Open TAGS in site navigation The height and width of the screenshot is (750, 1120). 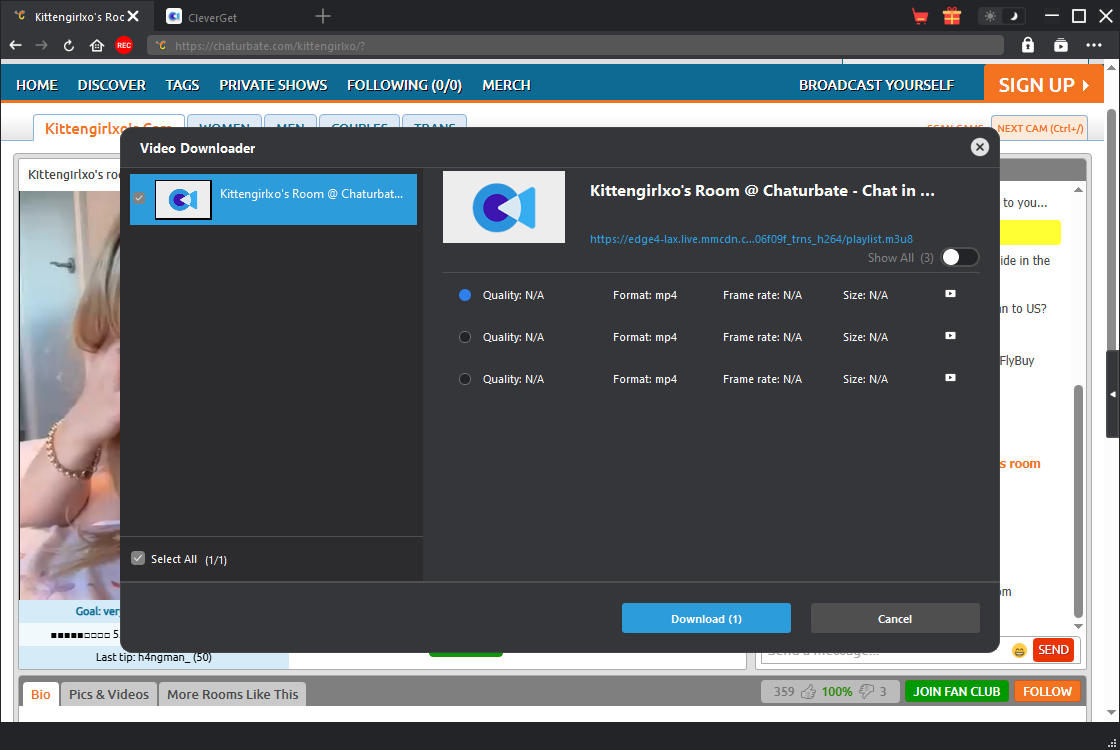[x=182, y=85]
